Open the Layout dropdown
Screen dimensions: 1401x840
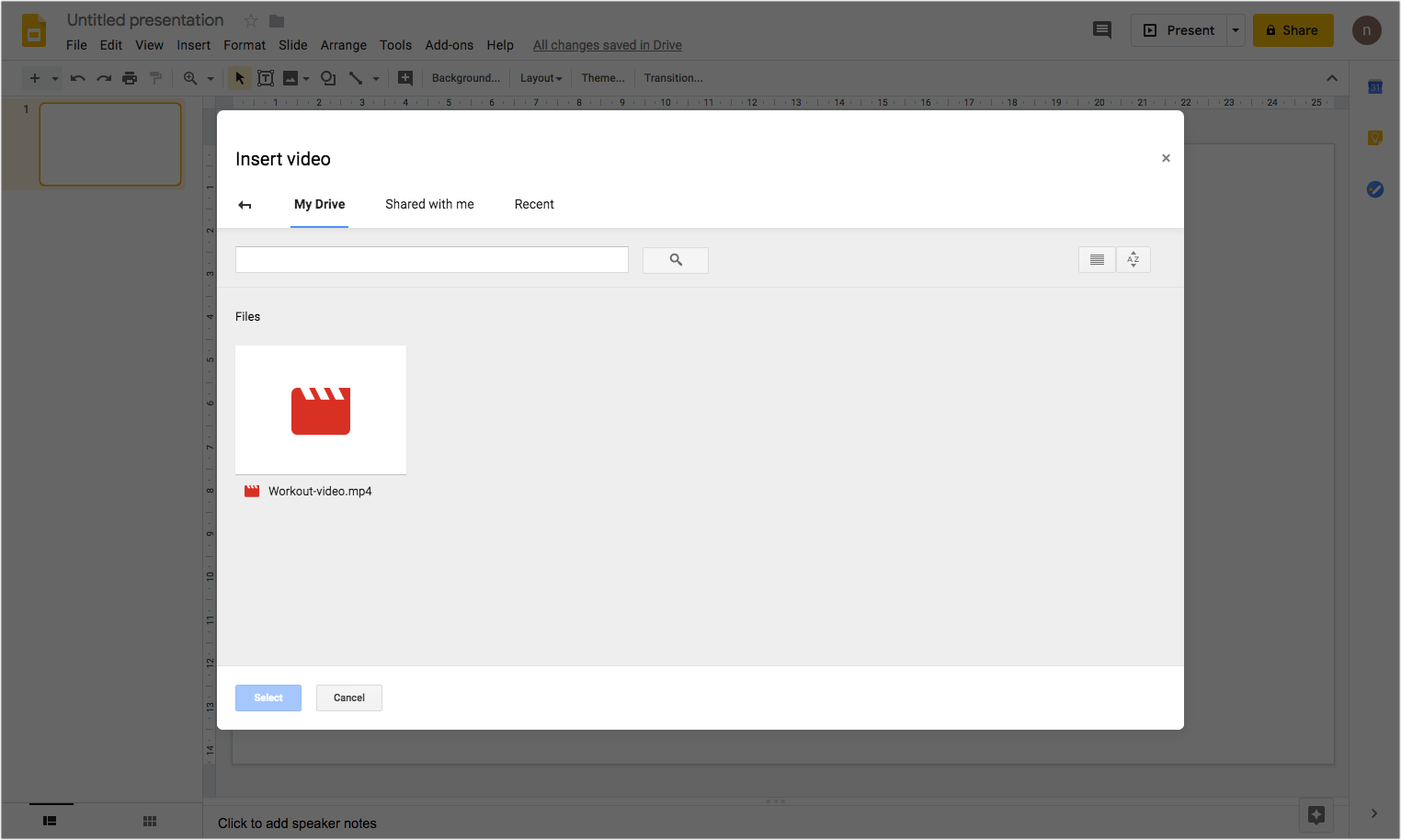(541, 78)
